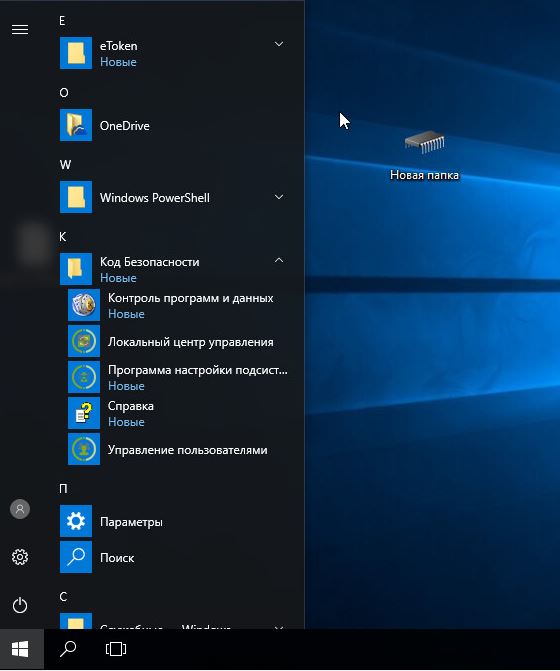Click the eToken folder icon
Screen dimensions: 560x671
pos(76,53)
